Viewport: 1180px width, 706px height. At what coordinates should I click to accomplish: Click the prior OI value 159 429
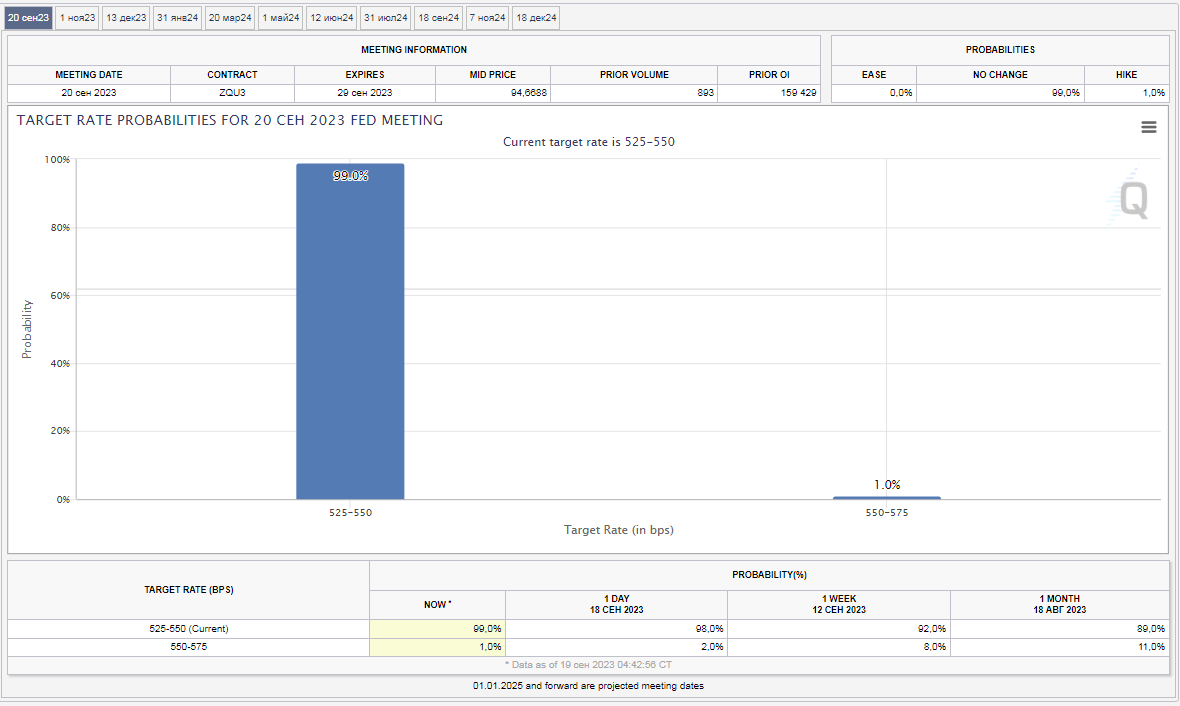pos(798,93)
